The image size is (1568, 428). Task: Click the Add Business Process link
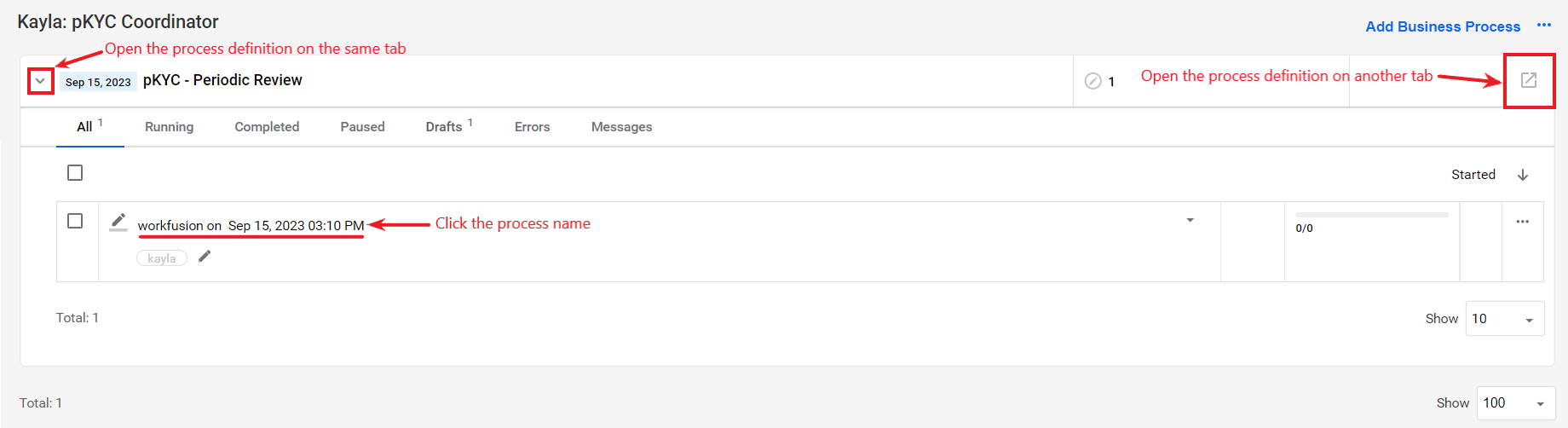pos(1443,26)
